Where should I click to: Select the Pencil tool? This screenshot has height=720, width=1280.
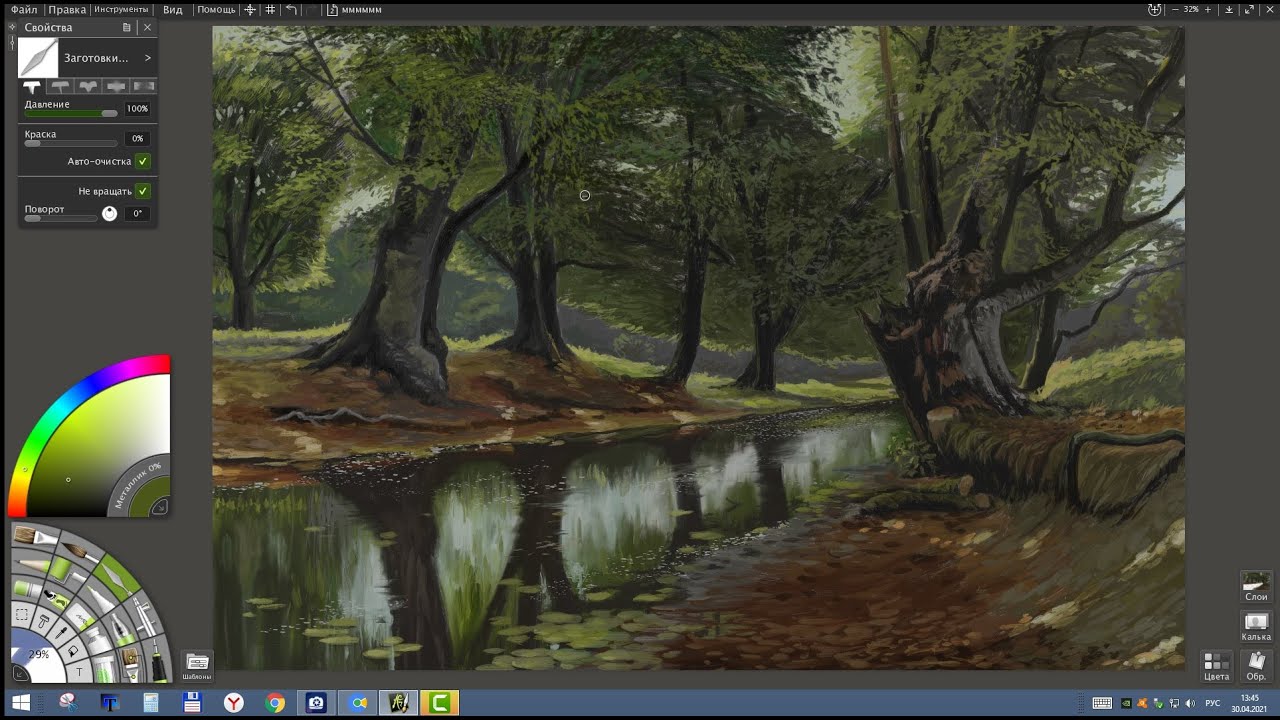(x=33, y=565)
